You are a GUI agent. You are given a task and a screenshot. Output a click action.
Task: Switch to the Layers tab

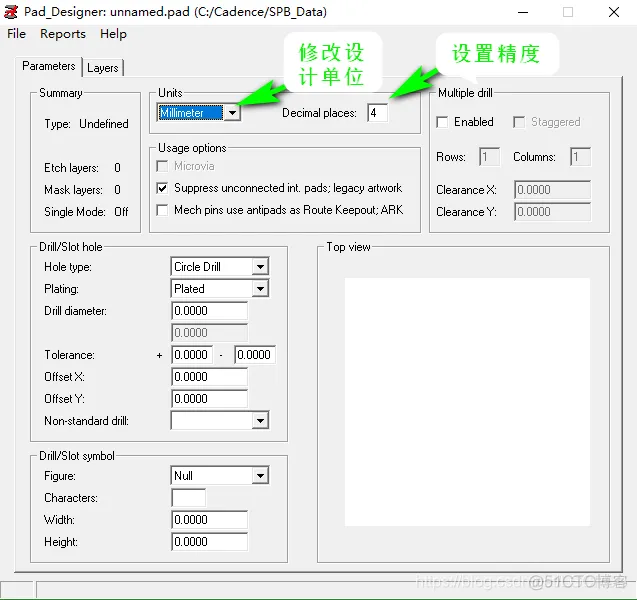(103, 68)
